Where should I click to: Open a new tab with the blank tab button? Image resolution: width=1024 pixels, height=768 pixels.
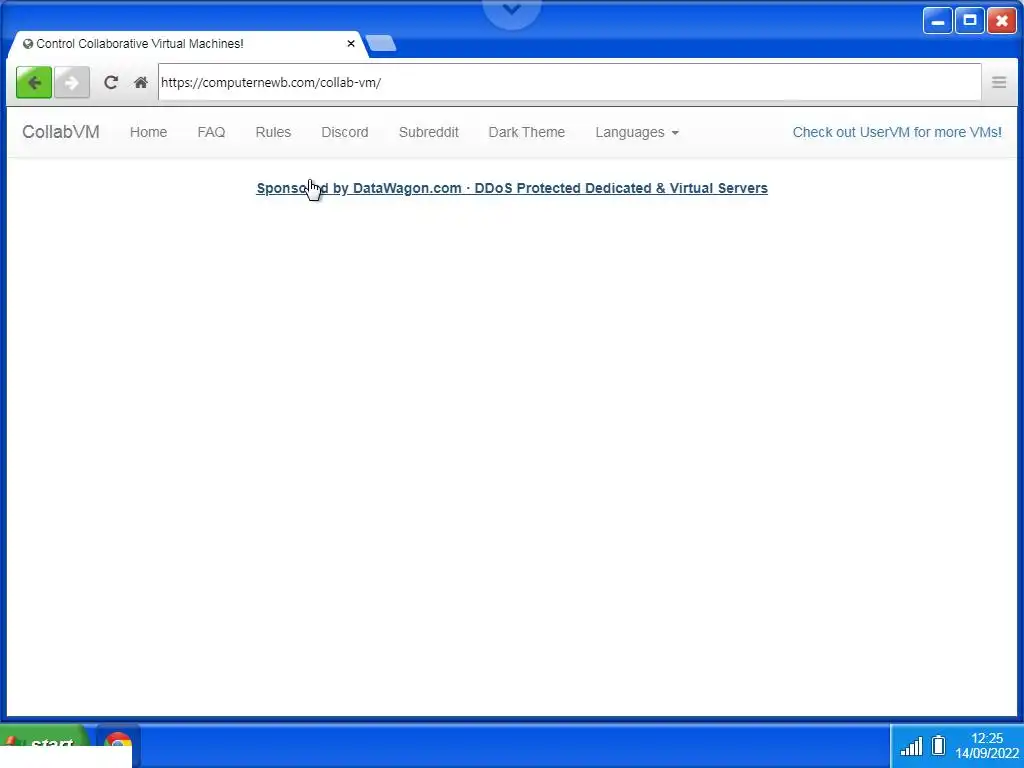381,44
